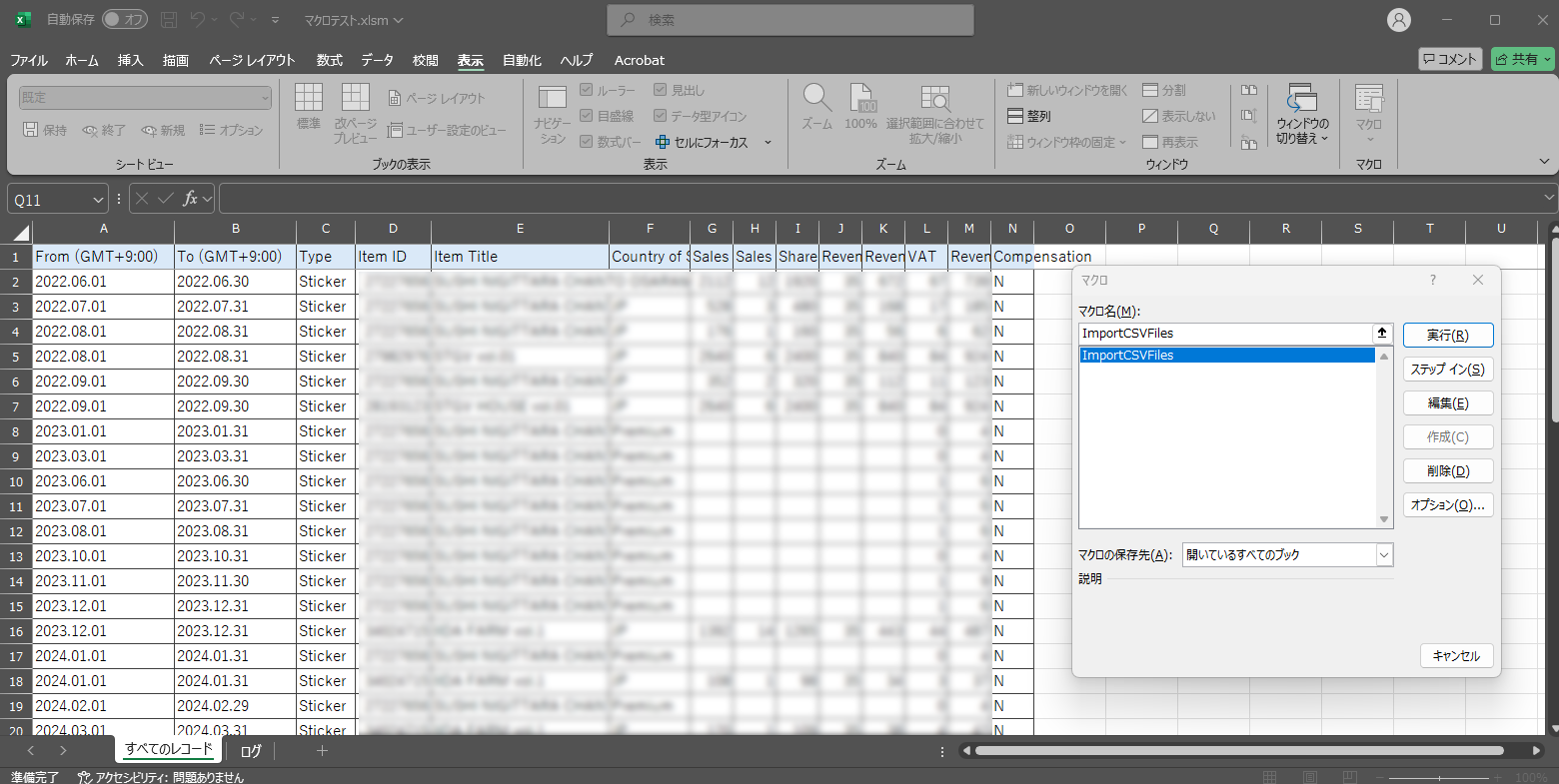
Task: Click Zoom to Selection icon
Action: click(x=934, y=99)
